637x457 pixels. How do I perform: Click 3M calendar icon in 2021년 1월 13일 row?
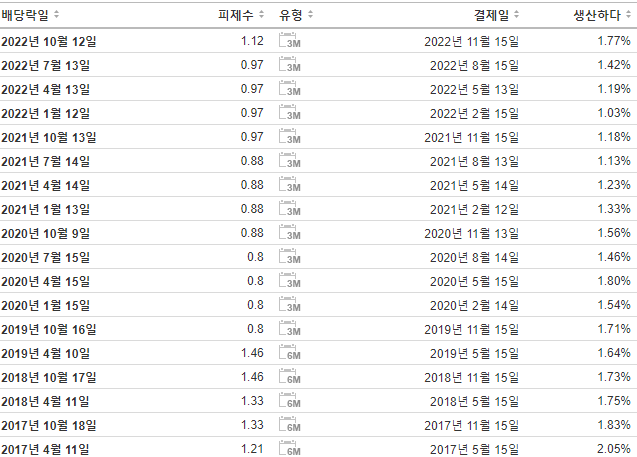coord(290,208)
